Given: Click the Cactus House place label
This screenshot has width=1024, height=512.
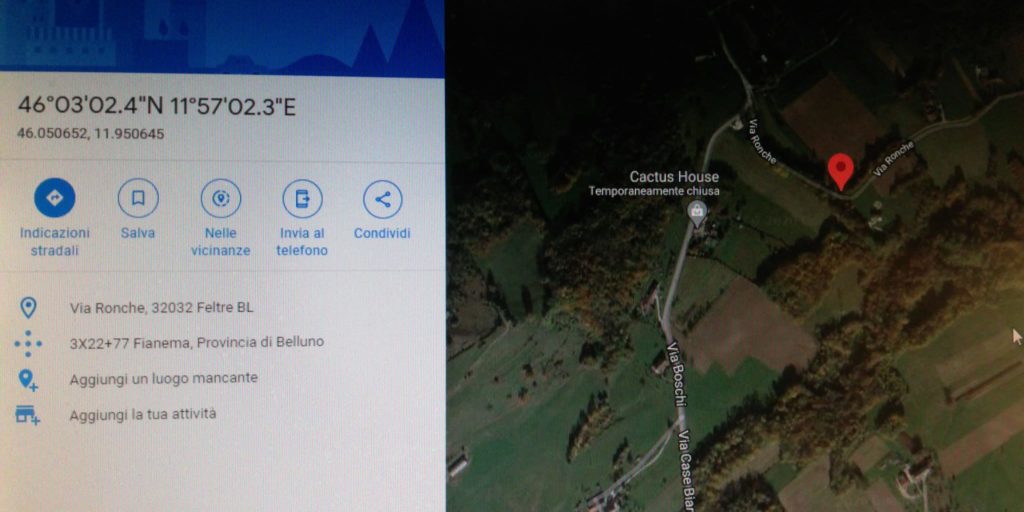Looking at the screenshot, I should tap(674, 176).
